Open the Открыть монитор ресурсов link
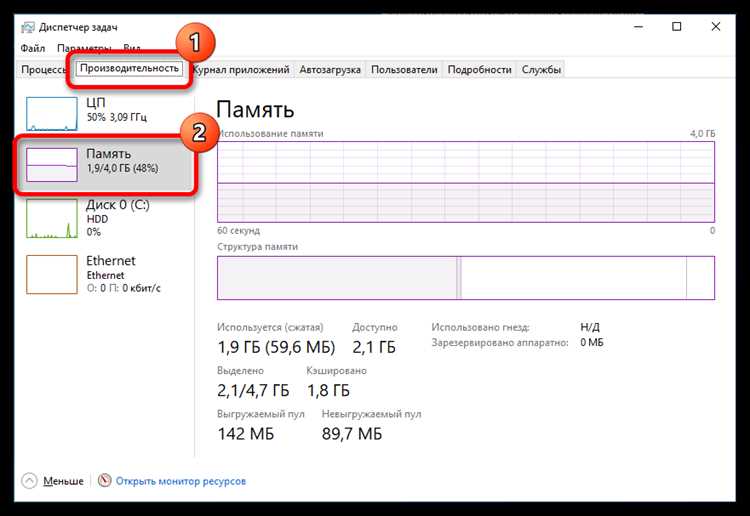 click(x=181, y=481)
